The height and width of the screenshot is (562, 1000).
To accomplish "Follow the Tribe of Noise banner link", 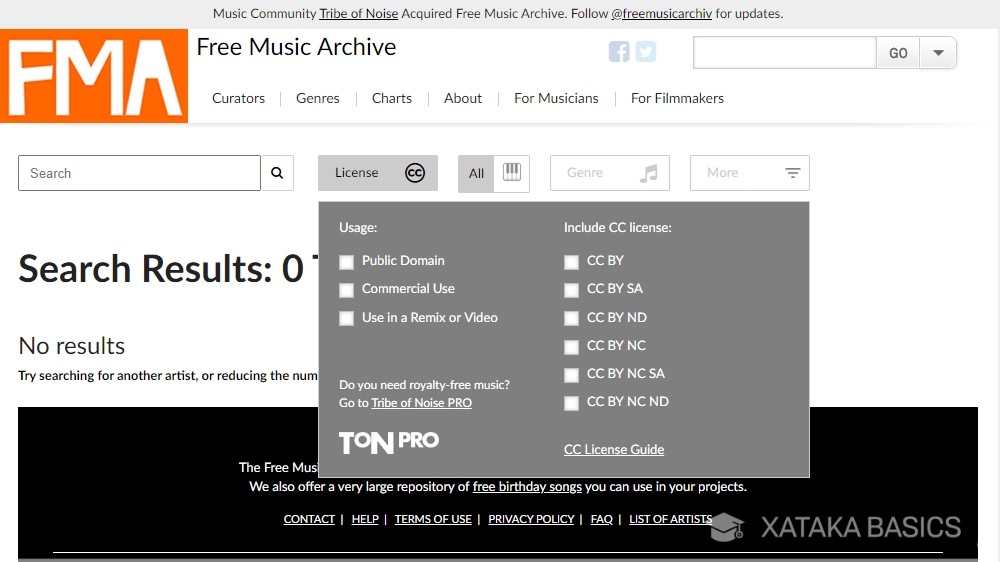I will pos(358,13).
